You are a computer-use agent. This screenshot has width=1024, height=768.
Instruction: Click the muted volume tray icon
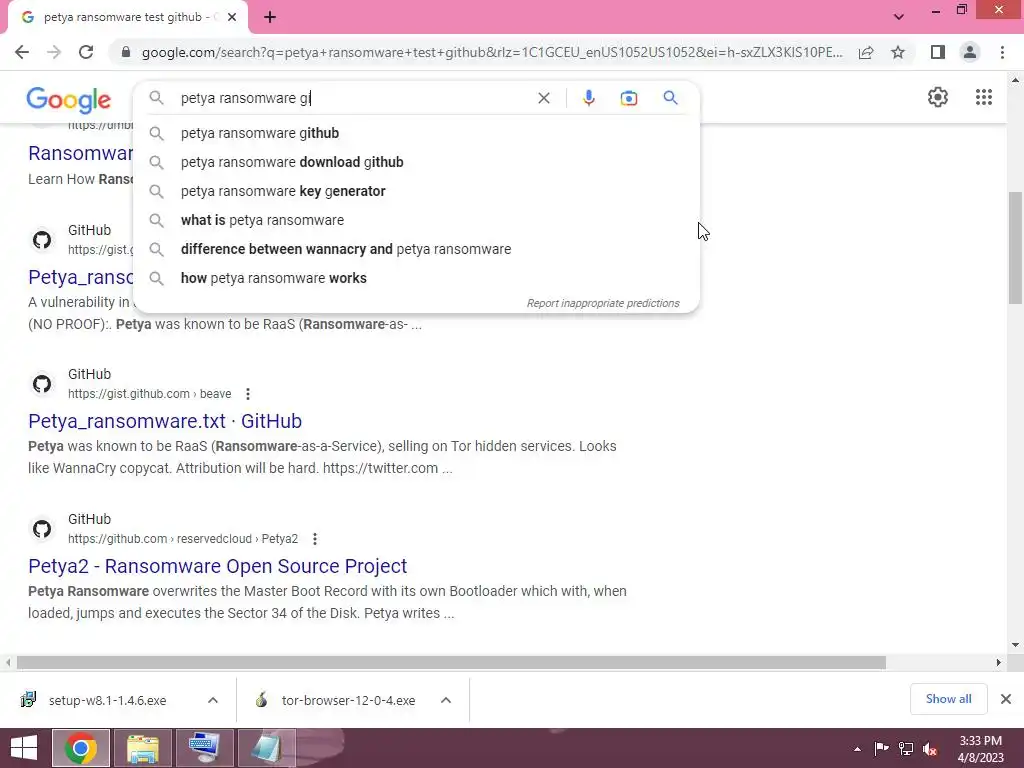[x=930, y=749]
